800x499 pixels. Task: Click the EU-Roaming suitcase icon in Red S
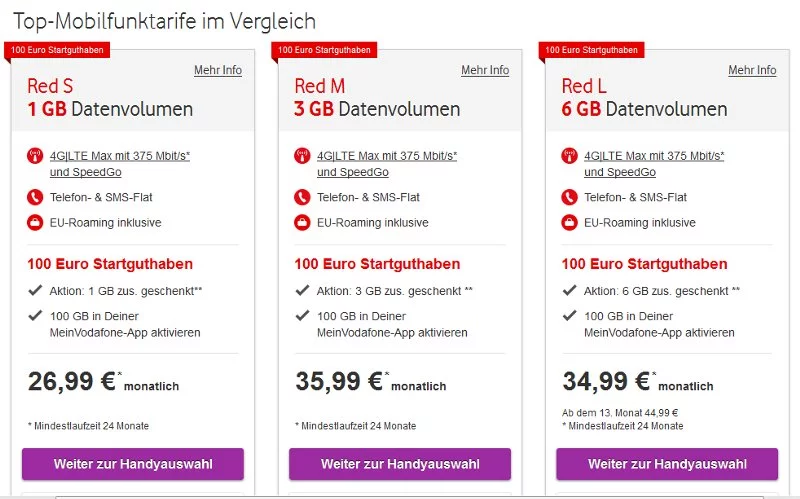click(x=35, y=223)
